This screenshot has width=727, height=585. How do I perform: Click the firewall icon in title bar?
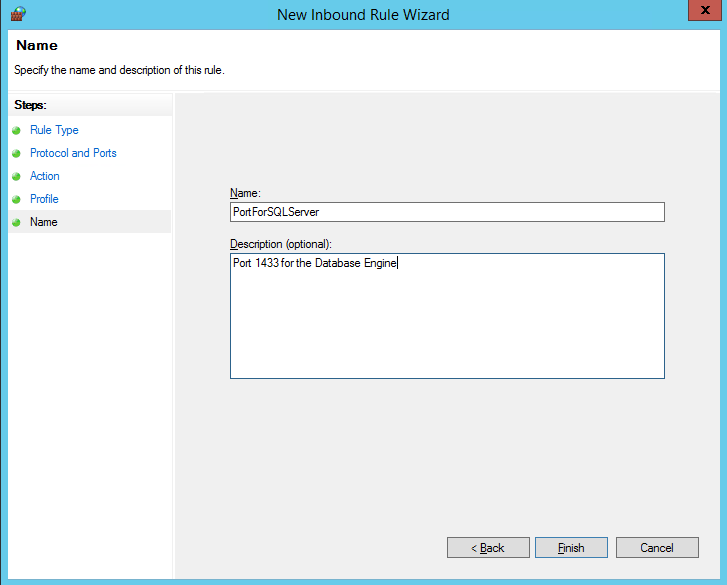pos(16,14)
